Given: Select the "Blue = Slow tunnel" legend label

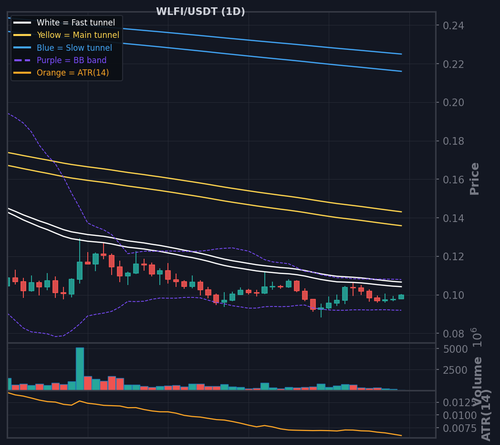Looking at the screenshot, I should (74, 48).
